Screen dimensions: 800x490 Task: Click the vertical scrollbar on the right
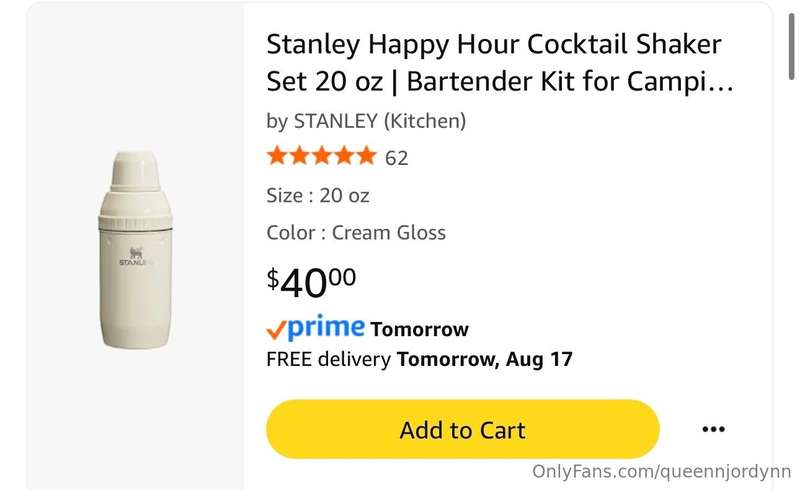(x=791, y=47)
